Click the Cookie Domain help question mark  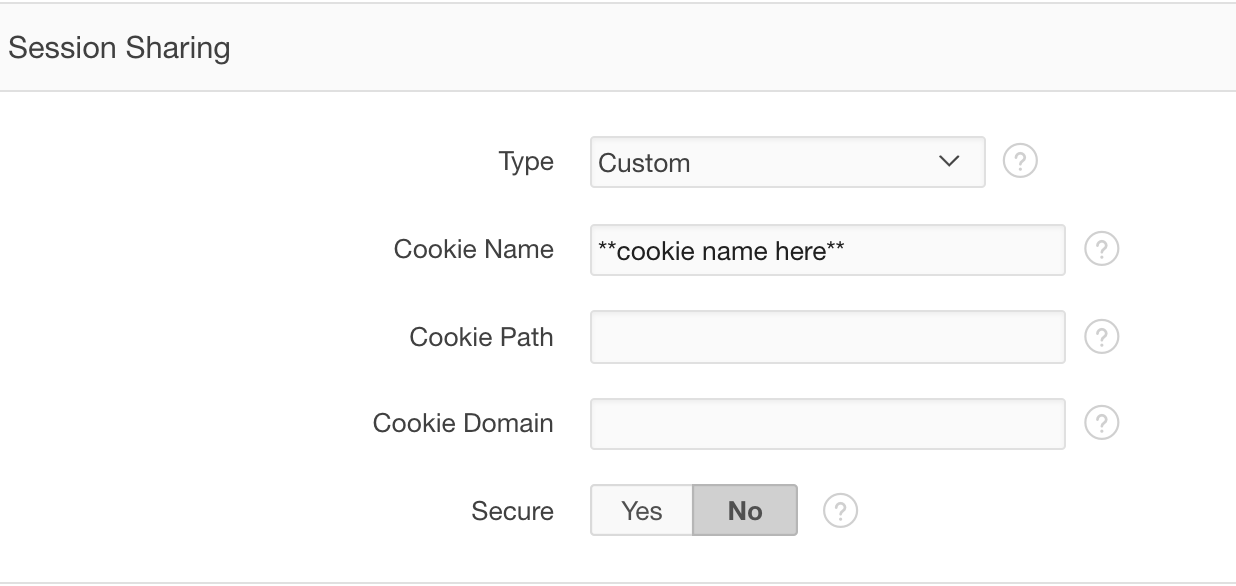(1101, 423)
